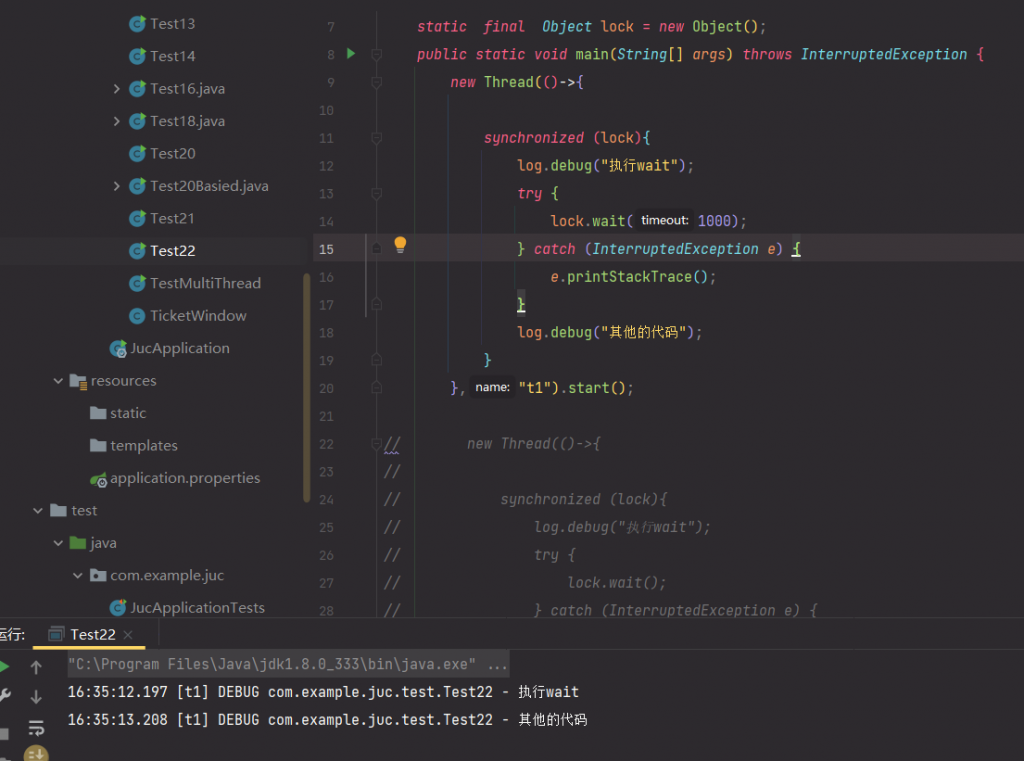Rerun Test22 with the green play button
Screen dimensions: 1024x761
(4, 667)
